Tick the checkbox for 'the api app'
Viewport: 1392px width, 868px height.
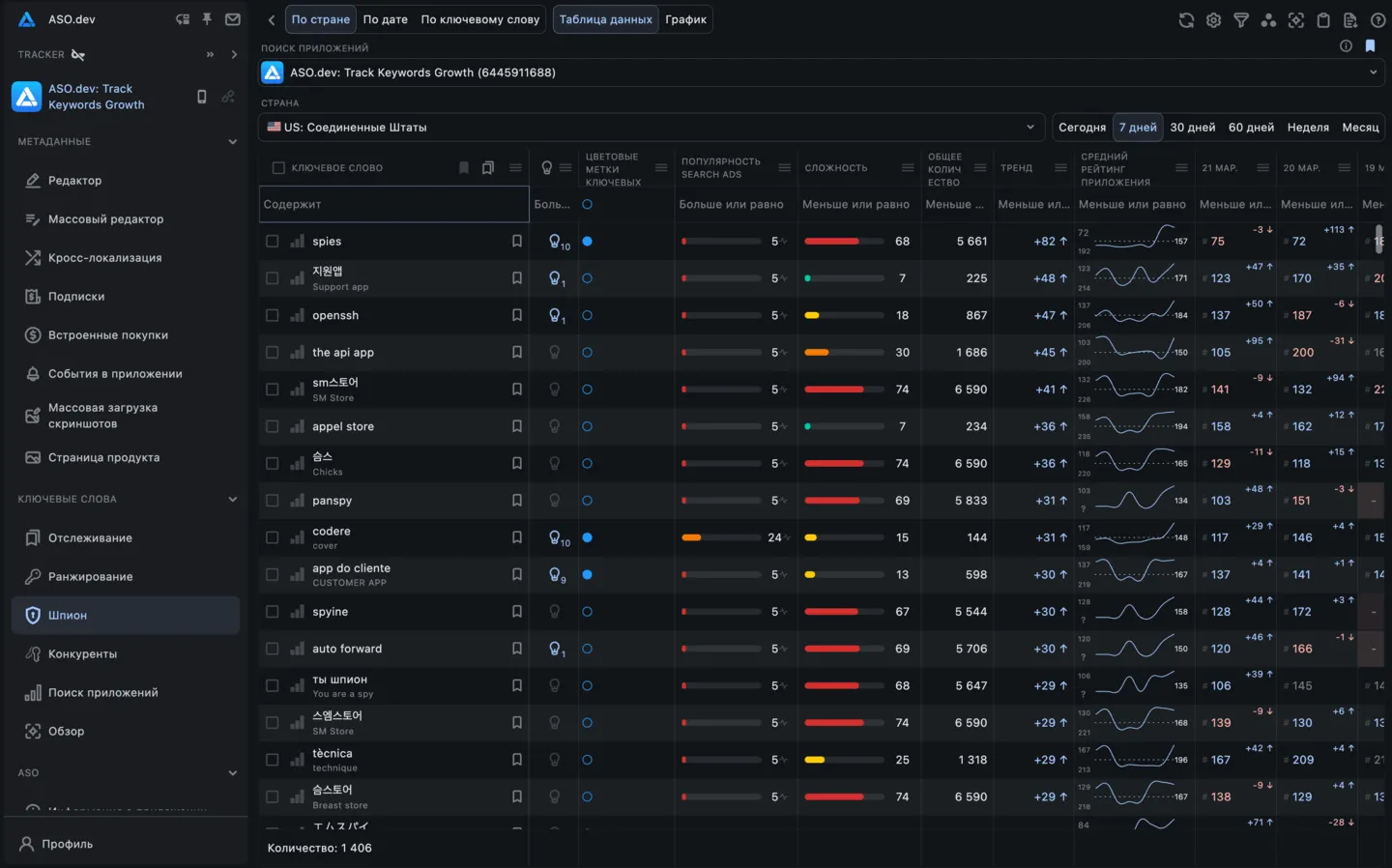(273, 353)
